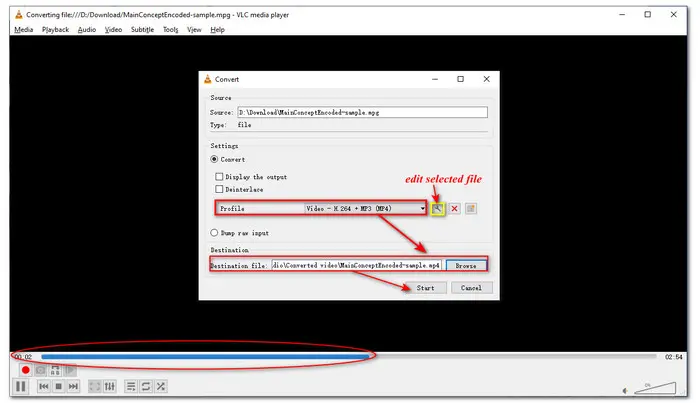This screenshot has width=700, height=403.
Task: Click the Browse button for destination
Action: (466, 266)
